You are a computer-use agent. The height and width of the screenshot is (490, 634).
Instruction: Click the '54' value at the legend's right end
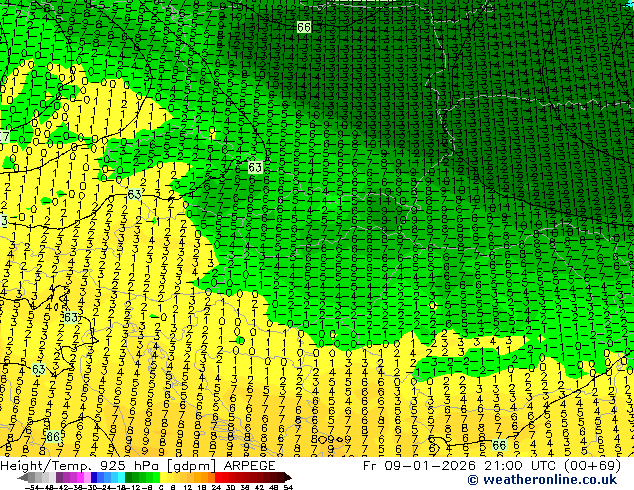click(288, 487)
